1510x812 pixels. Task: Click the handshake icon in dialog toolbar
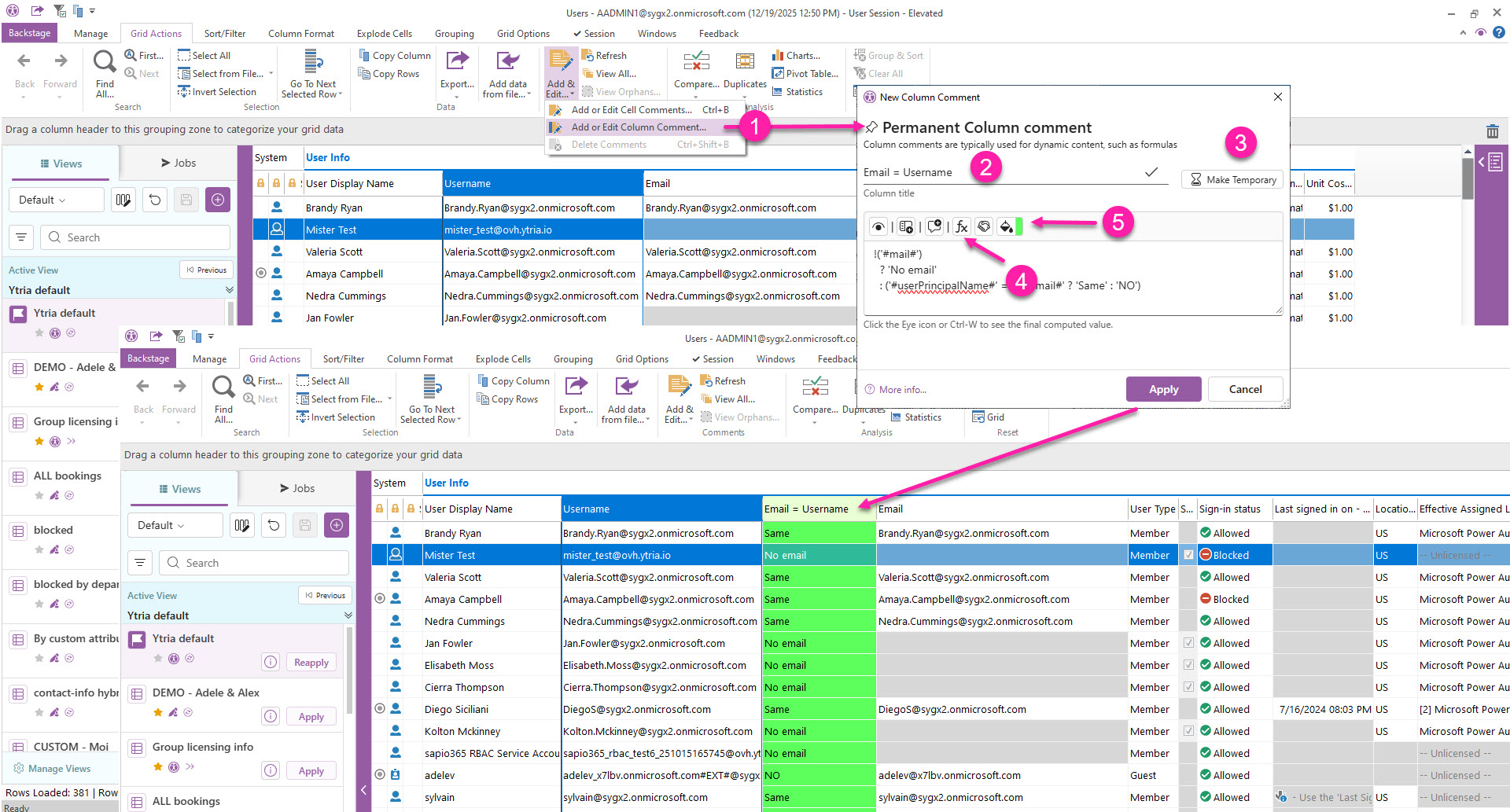click(984, 226)
